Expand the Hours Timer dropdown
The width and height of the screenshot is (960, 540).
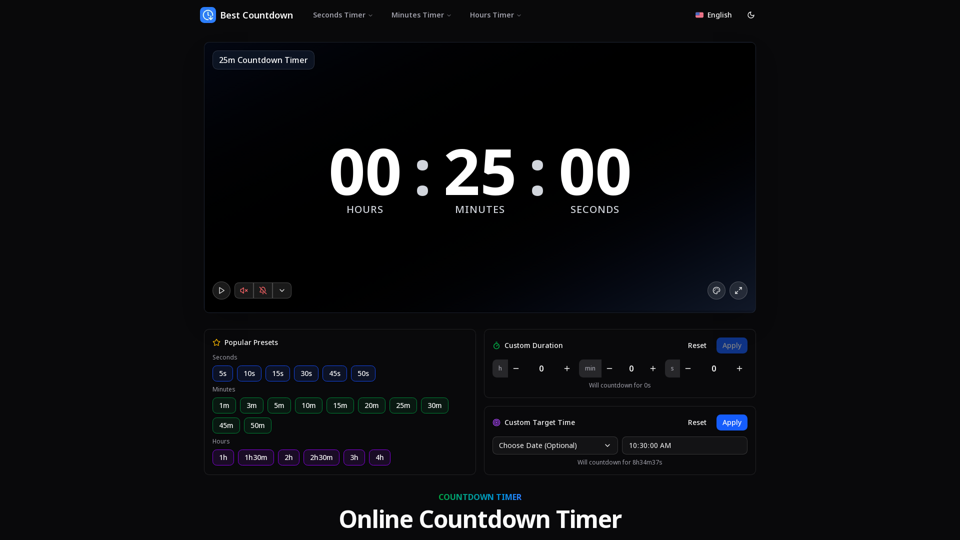495,15
